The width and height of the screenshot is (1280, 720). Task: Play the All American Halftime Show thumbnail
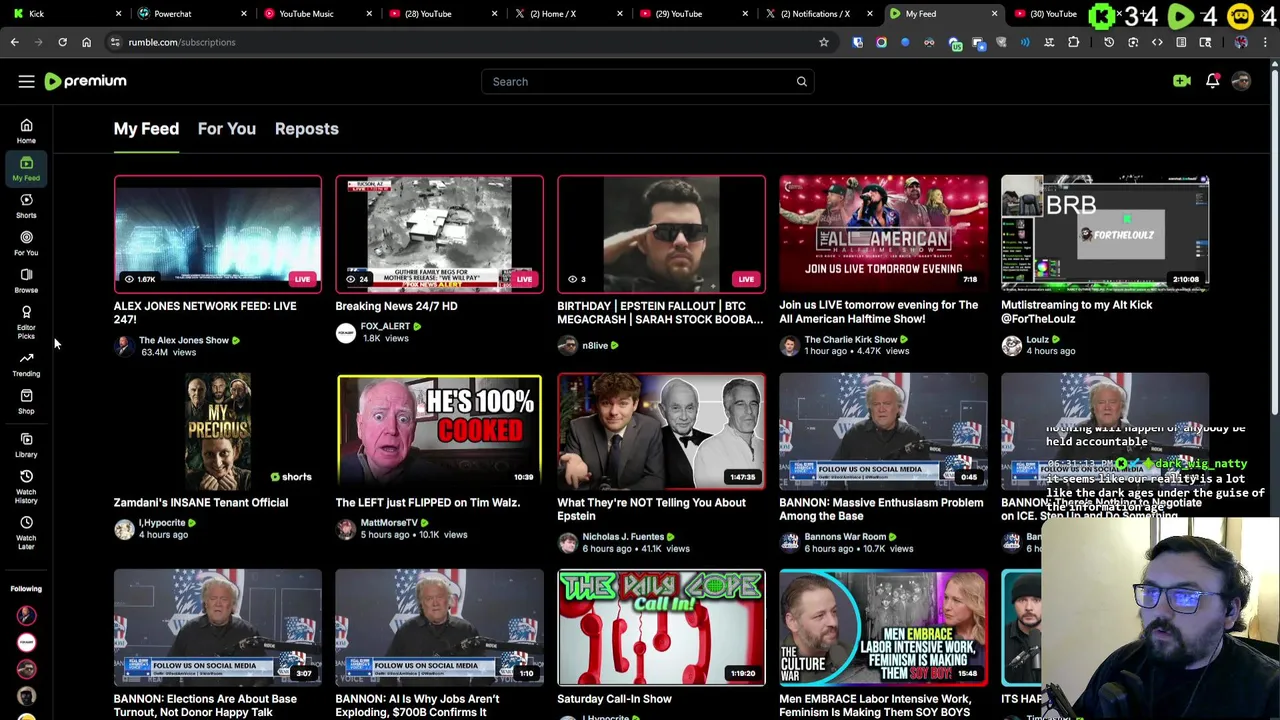pyautogui.click(x=883, y=234)
